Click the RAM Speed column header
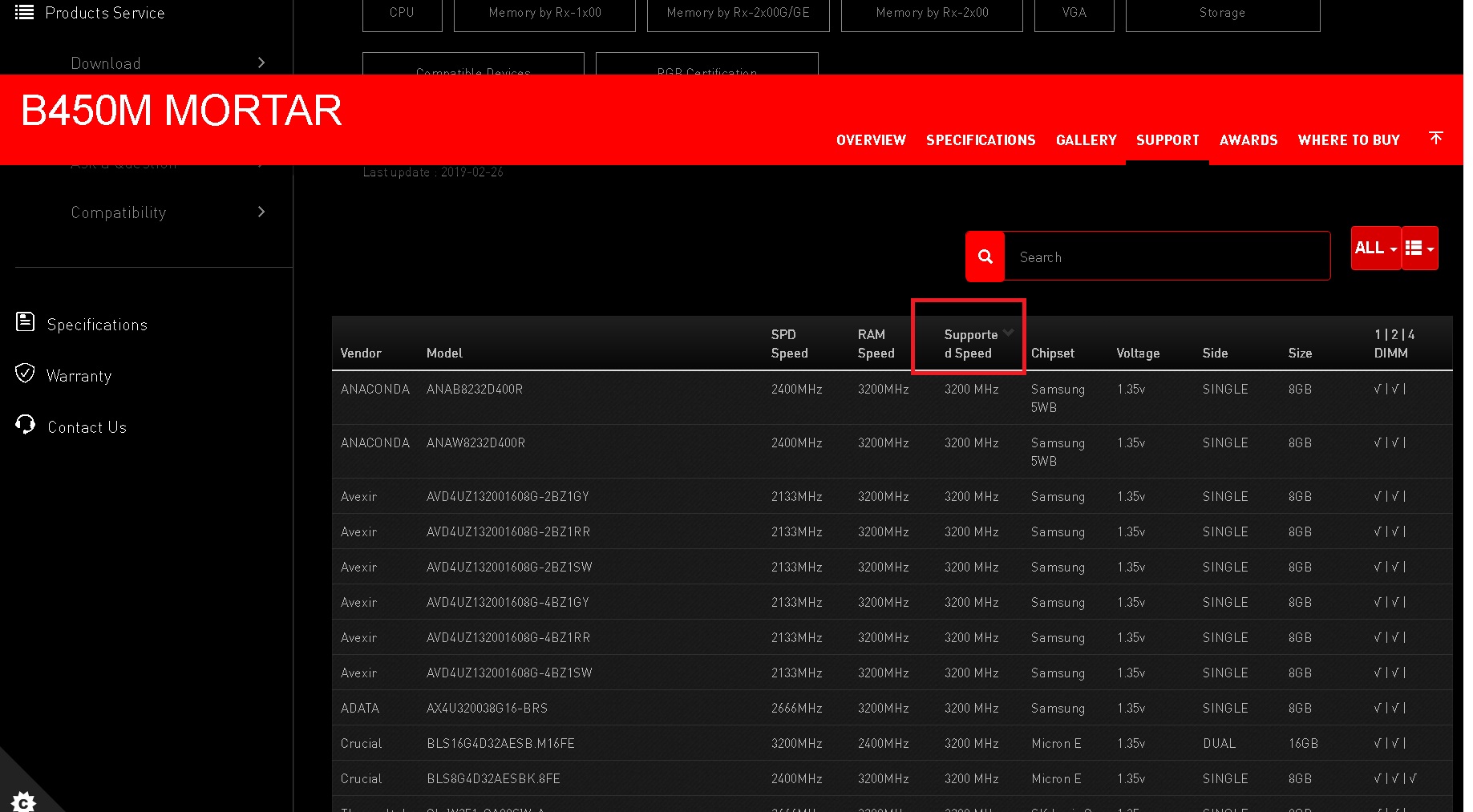The width and height of the screenshot is (1473, 812). [x=876, y=344]
